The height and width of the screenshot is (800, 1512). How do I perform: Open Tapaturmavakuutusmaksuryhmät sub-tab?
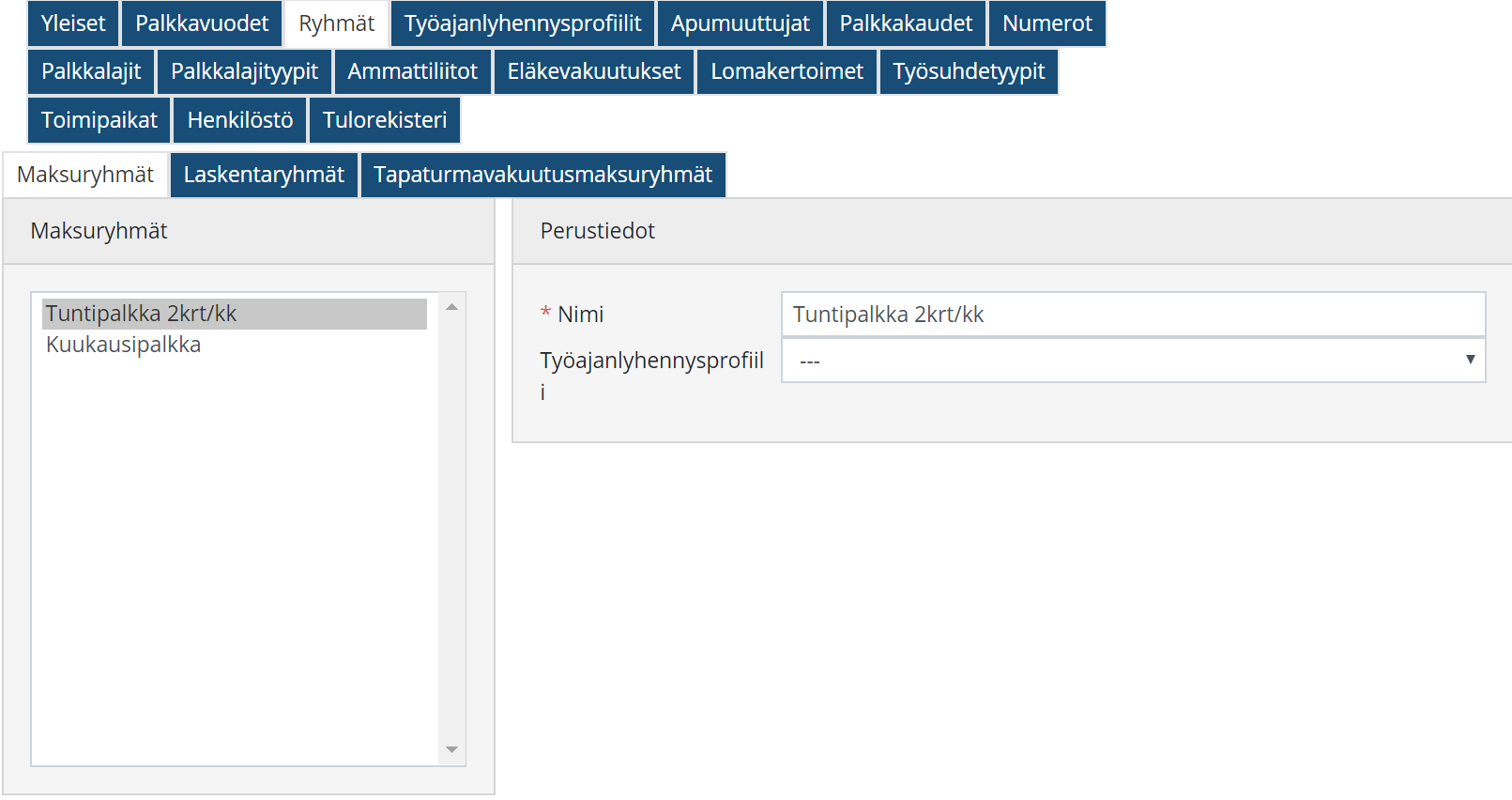pos(542,175)
